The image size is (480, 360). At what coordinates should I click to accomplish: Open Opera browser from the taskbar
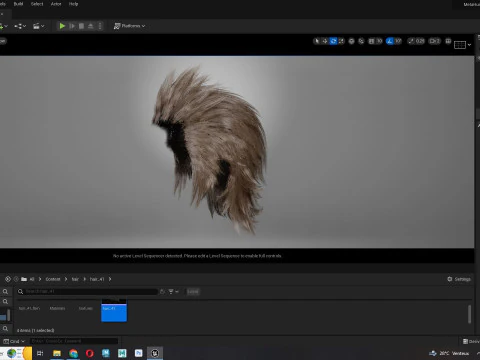(x=90, y=353)
